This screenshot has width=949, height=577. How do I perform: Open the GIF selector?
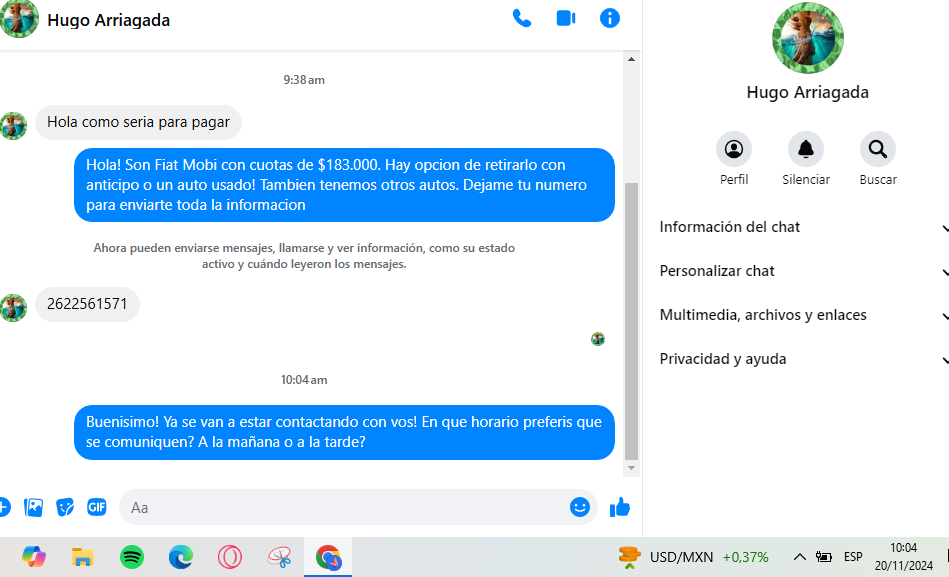[97, 507]
